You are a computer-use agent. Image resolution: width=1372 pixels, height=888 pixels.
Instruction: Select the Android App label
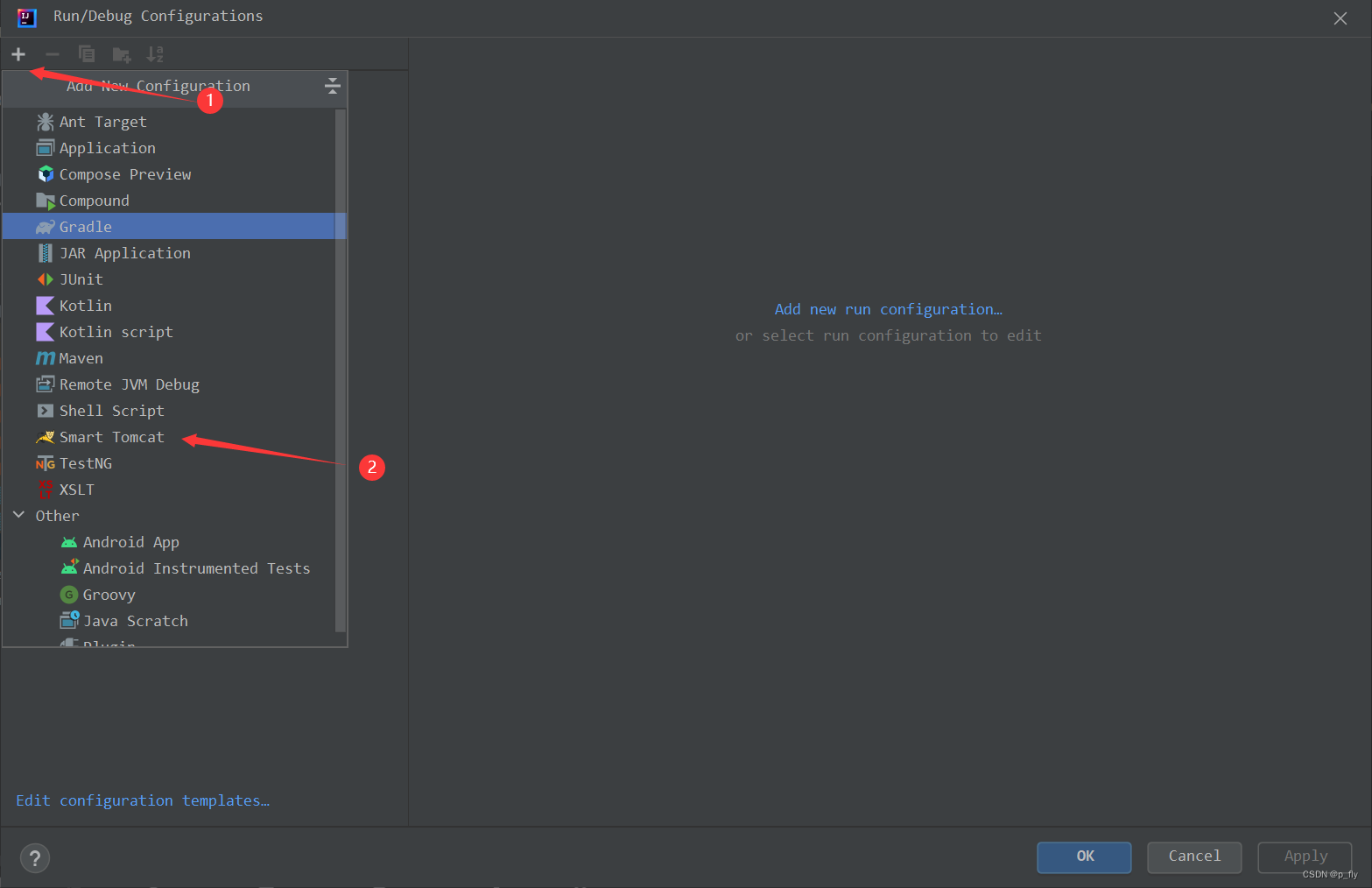pyautogui.click(x=131, y=542)
